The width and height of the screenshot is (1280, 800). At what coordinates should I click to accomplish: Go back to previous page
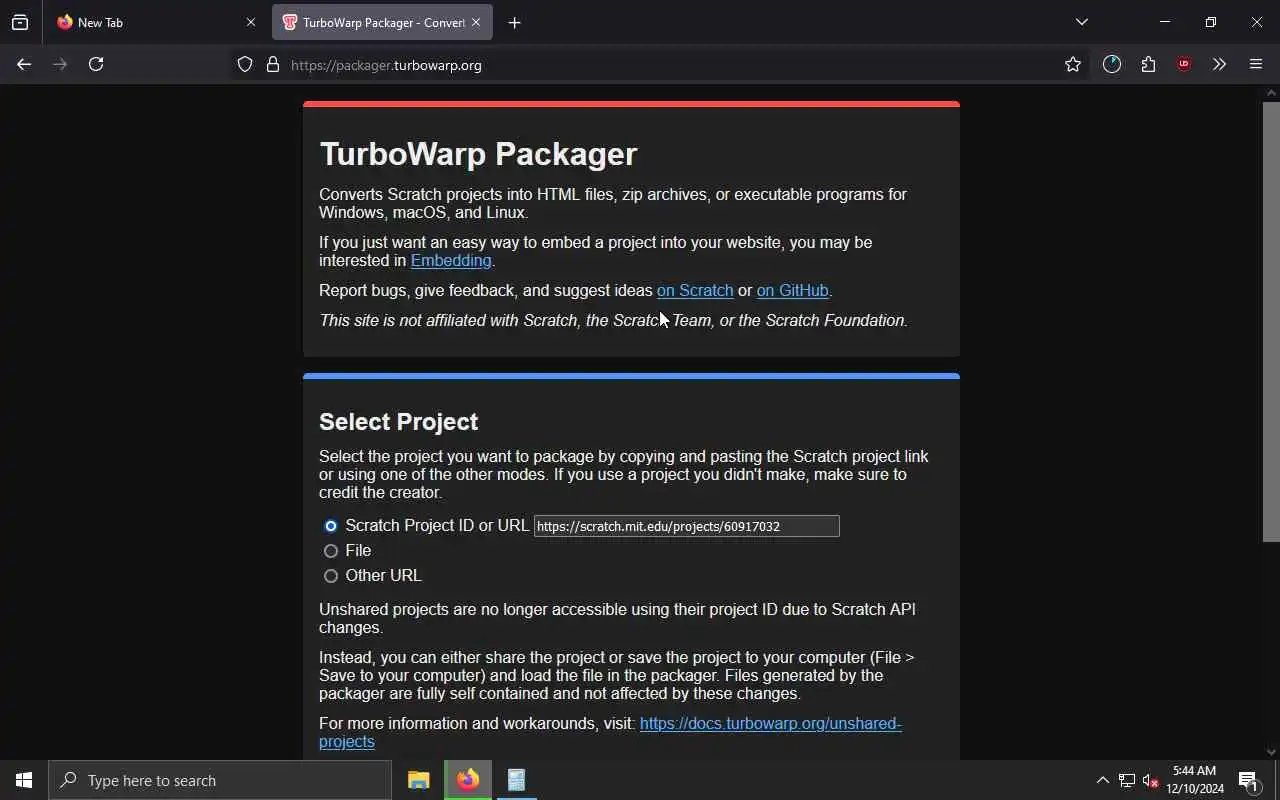coord(24,64)
